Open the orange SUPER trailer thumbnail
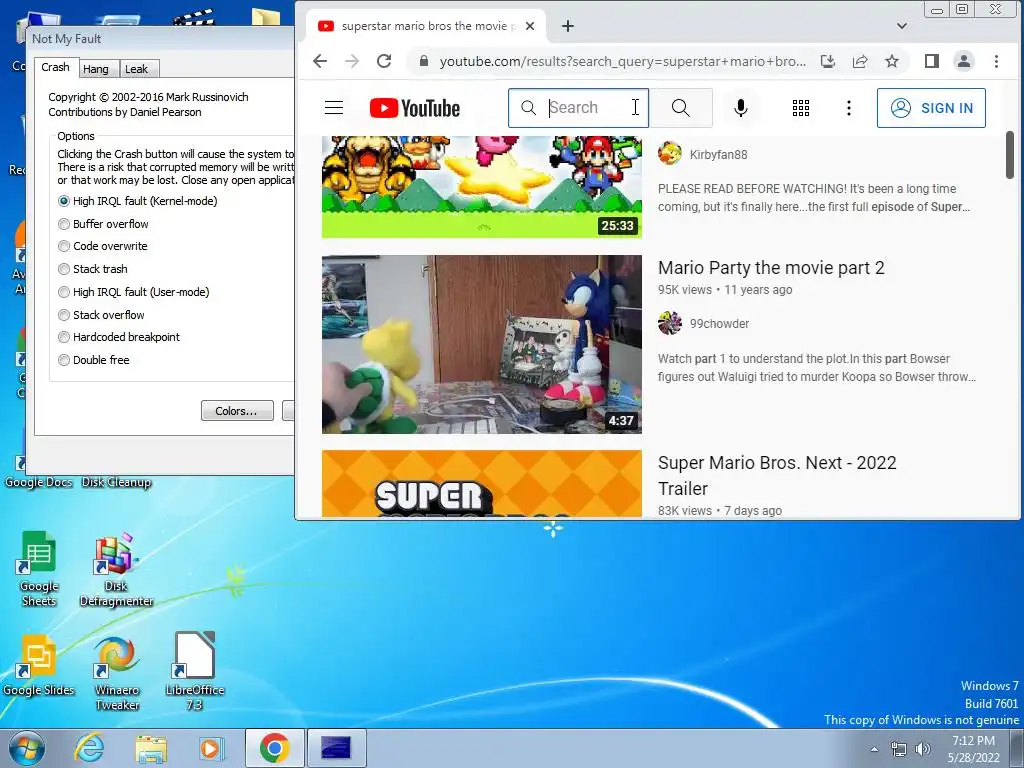 (x=481, y=484)
